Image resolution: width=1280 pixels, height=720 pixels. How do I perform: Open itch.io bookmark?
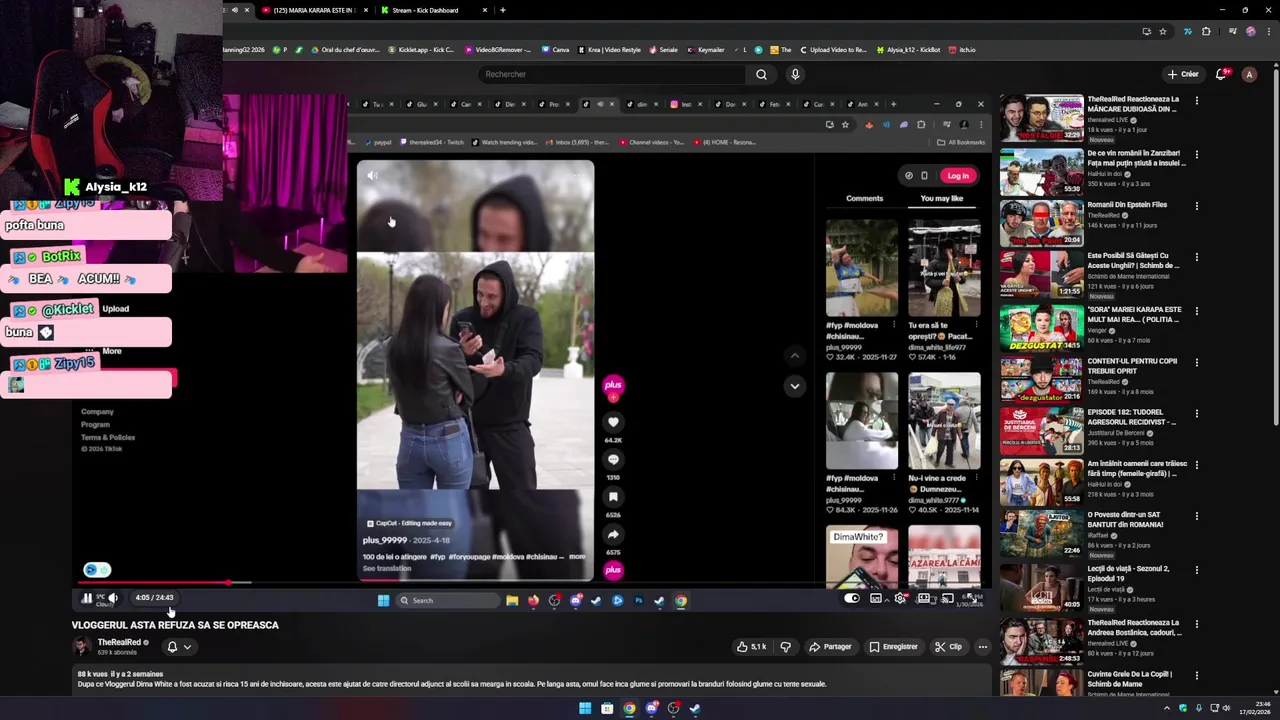pyautogui.click(x=961, y=49)
